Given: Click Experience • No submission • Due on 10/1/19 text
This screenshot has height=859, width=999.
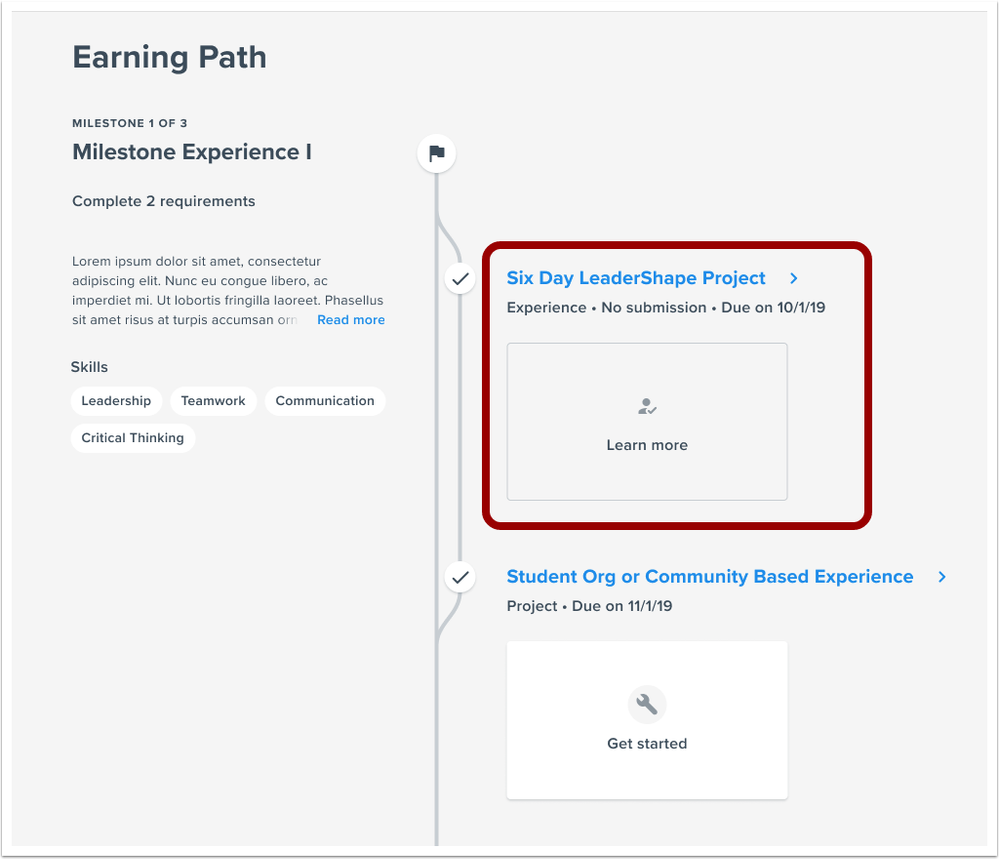Looking at the screenshot, I should coord(666,308).
